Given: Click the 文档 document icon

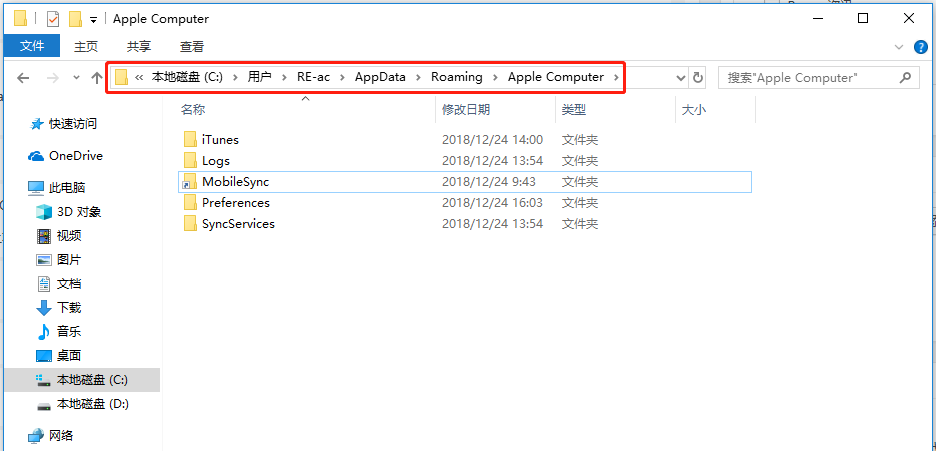Looking at the screenshot, I should pyautogui.click(x=44, y=284).
